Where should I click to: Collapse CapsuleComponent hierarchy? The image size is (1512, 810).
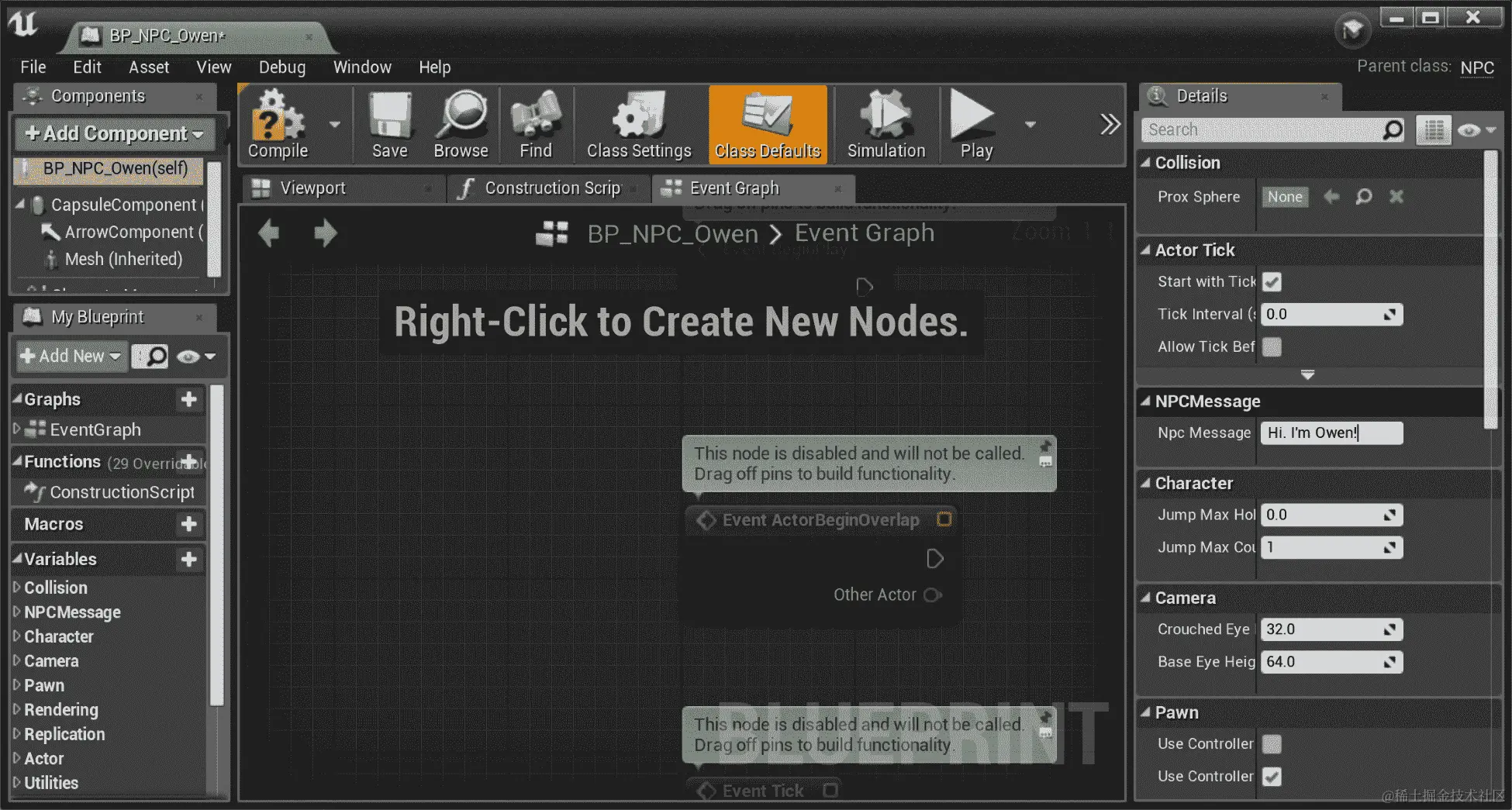20,205
